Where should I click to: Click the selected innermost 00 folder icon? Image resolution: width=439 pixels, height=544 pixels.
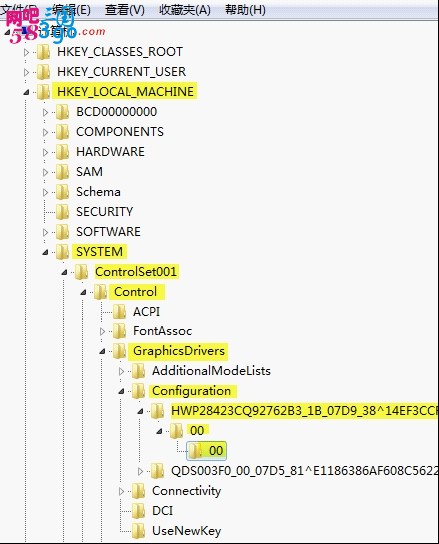coord(195,451)
